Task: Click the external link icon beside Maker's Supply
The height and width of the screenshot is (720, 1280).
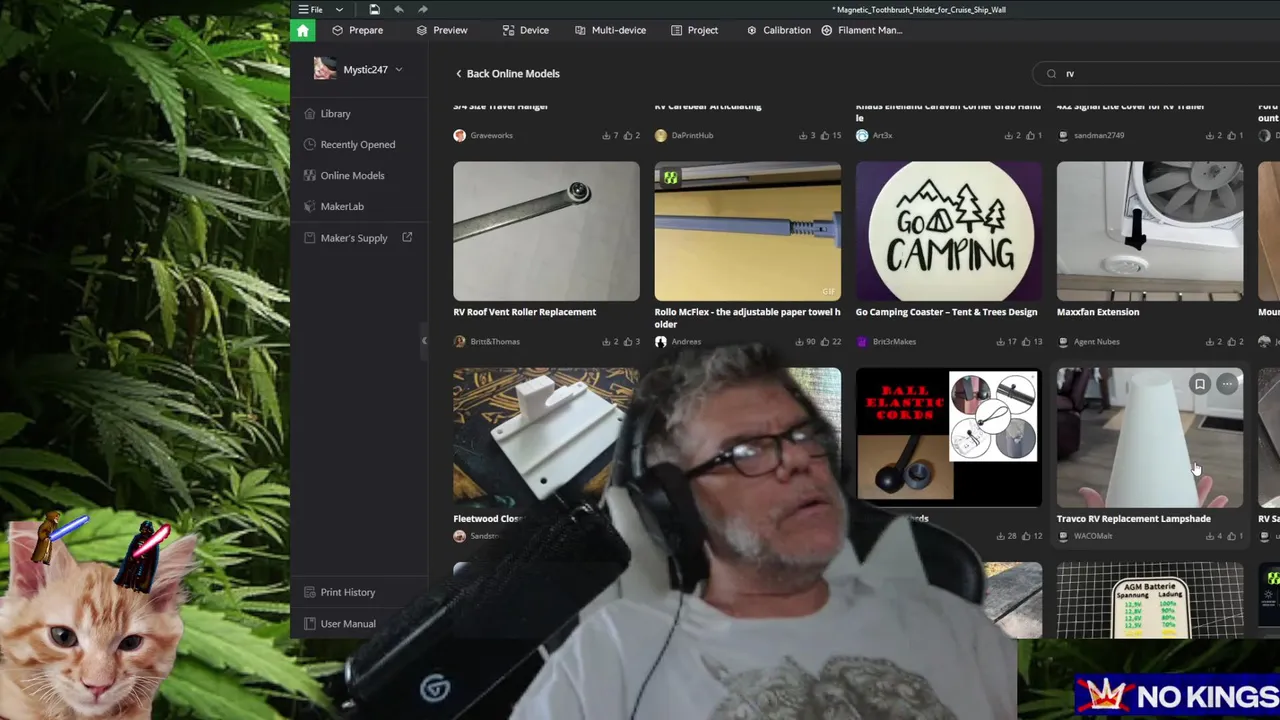Action: coord(407,237)
